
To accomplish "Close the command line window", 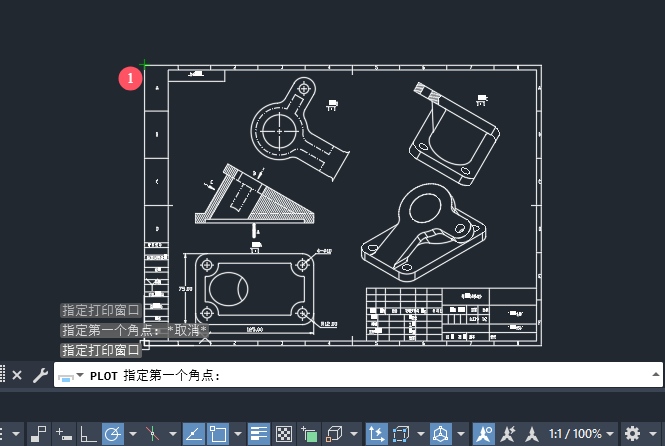I will point(17,375).
